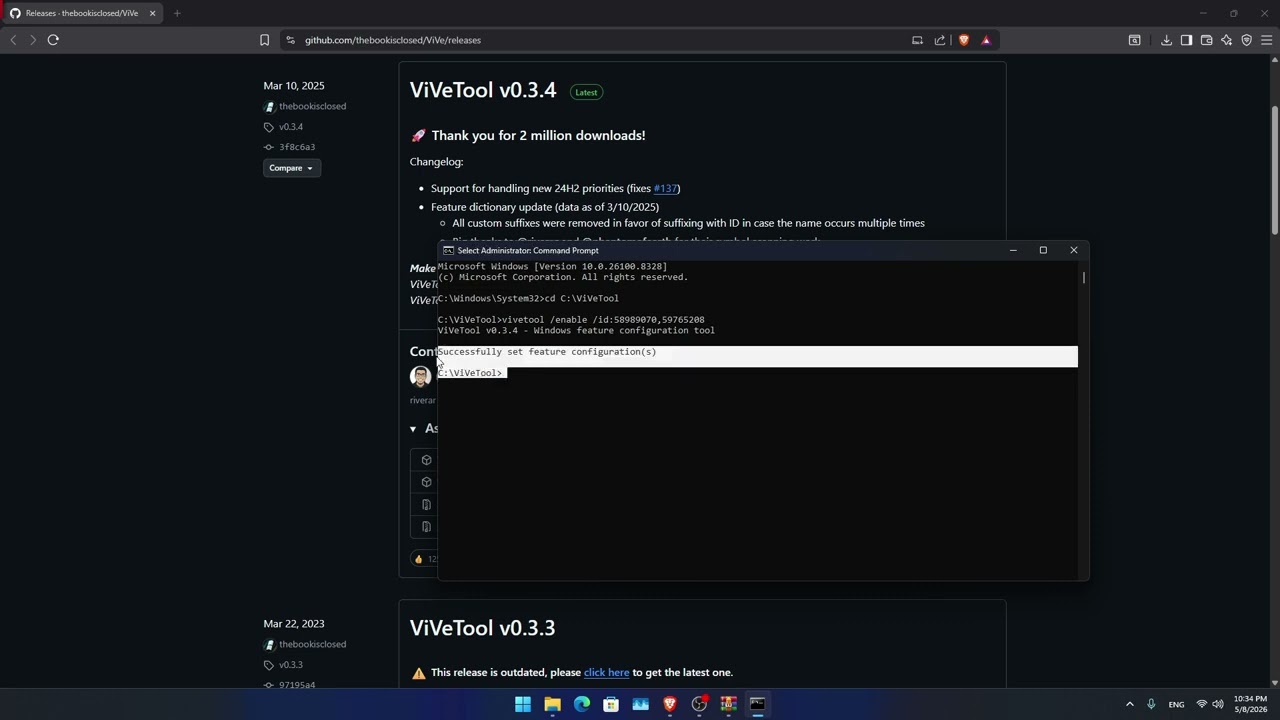Click the address bar URL
1280x720 pixels.
[393, 40]
